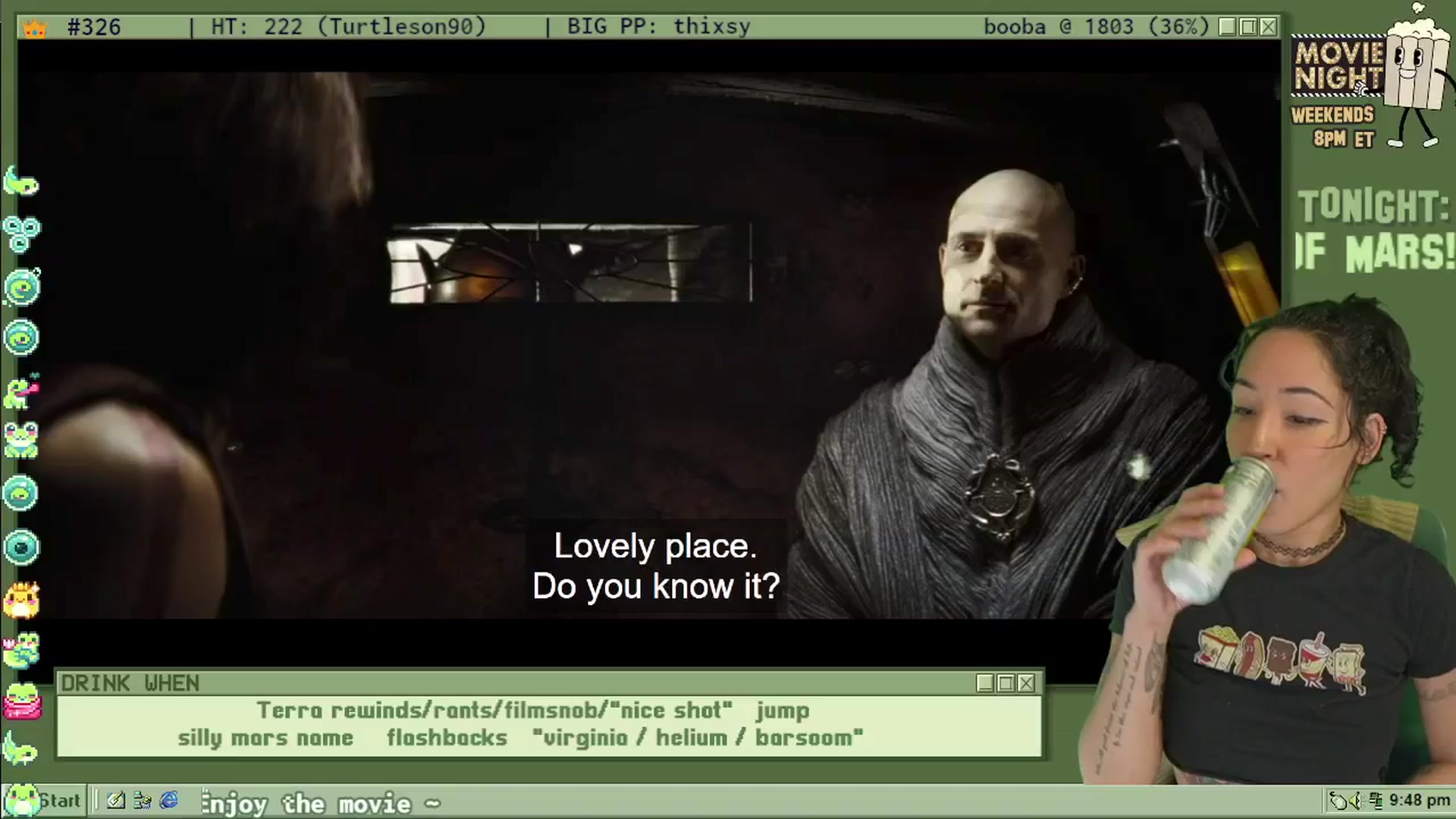Click the DRINK WHEN title bar
This screenshot has height=819, width=1456.
(551, 683)
